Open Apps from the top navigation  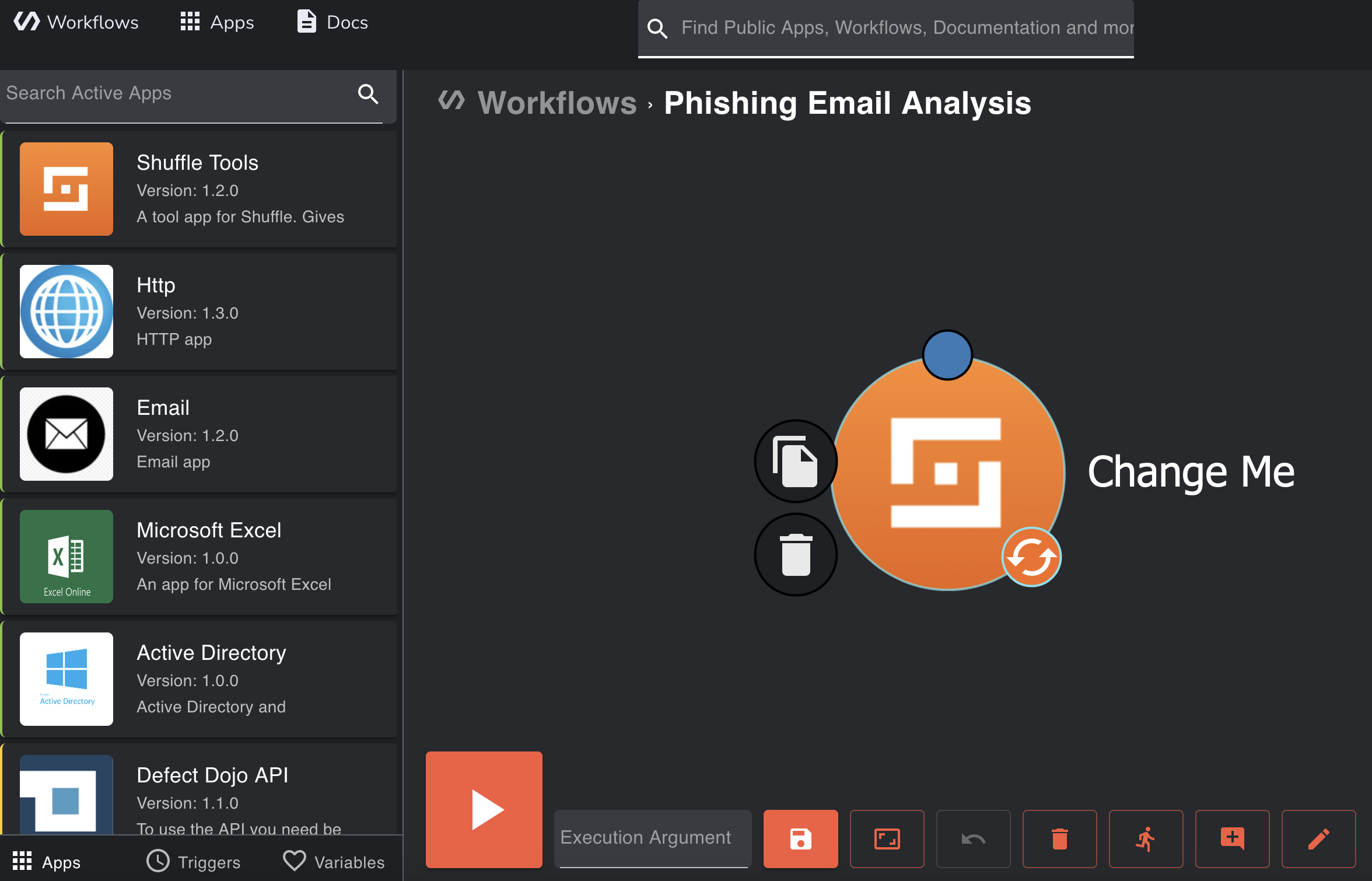pyautogui.click(x=217, y=22)
